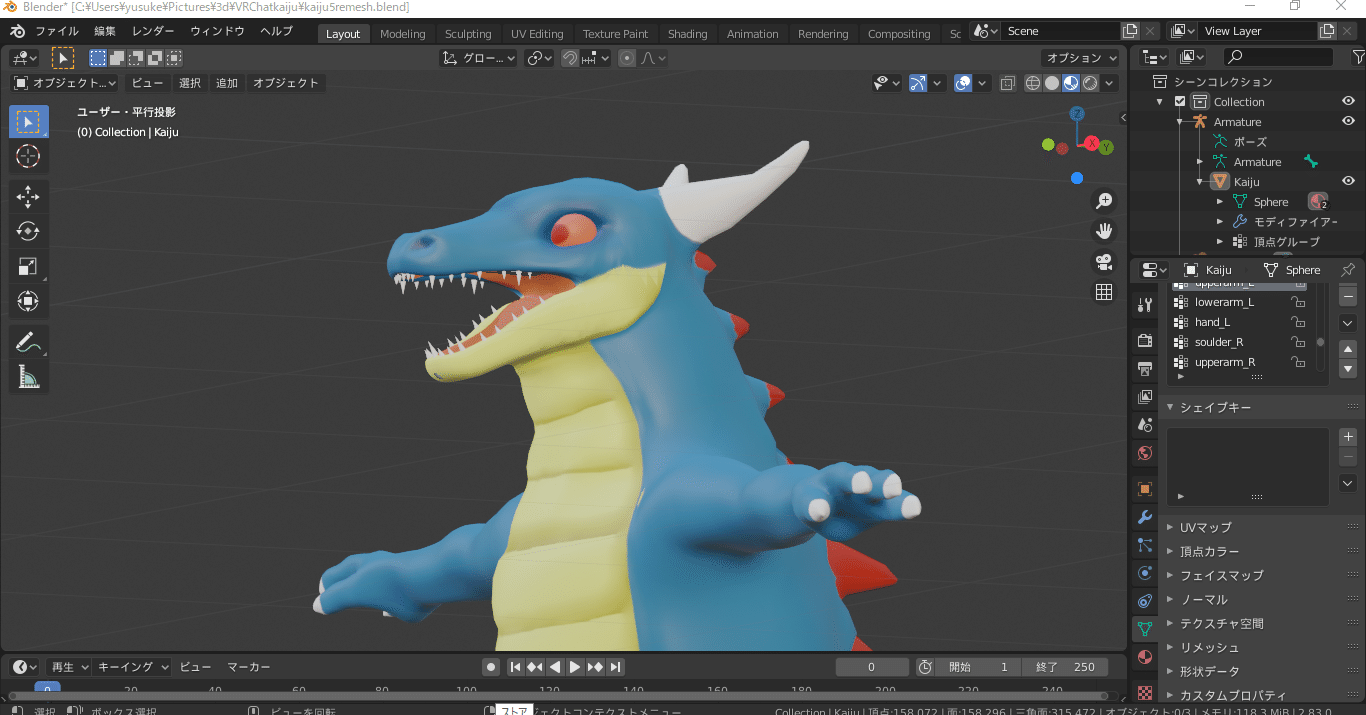The height and width of the screenshot is (715, 1366).
Task: Open the Material properties tab
Action: 1143,657
